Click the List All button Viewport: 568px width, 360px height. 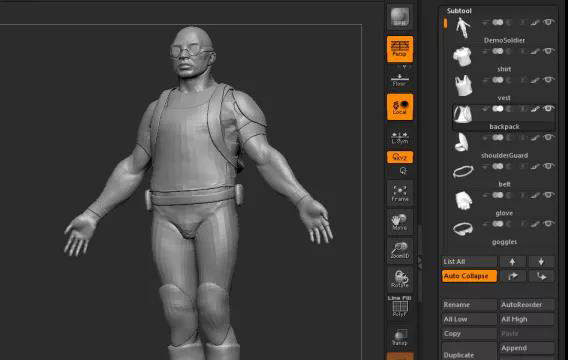click(469, 261)
